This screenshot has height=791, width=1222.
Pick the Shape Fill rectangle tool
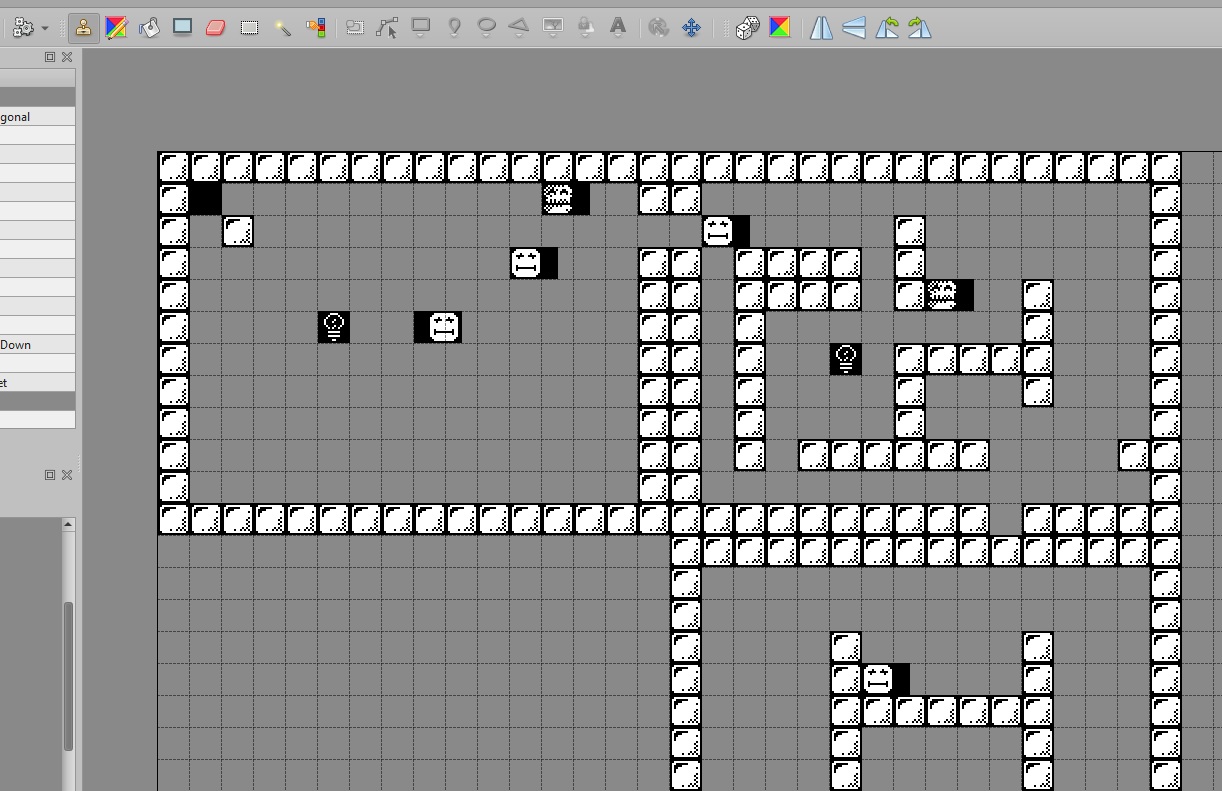point(182,28)
